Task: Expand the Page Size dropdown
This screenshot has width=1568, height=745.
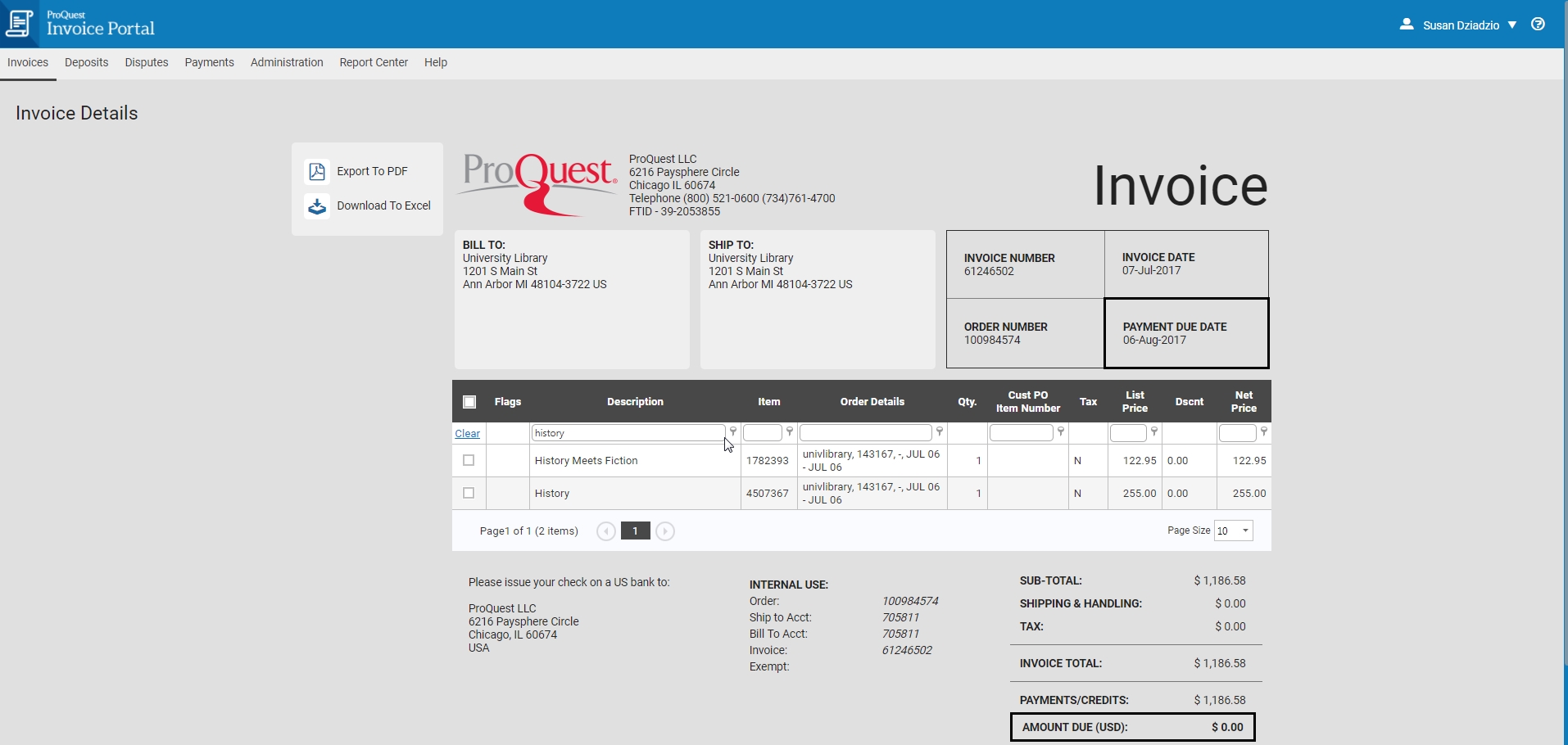Action: [x=1245, y=531]
